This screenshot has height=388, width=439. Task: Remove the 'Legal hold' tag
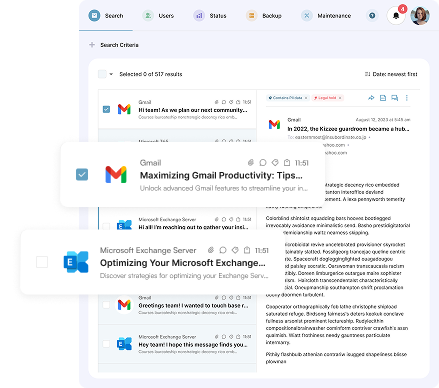340,98
